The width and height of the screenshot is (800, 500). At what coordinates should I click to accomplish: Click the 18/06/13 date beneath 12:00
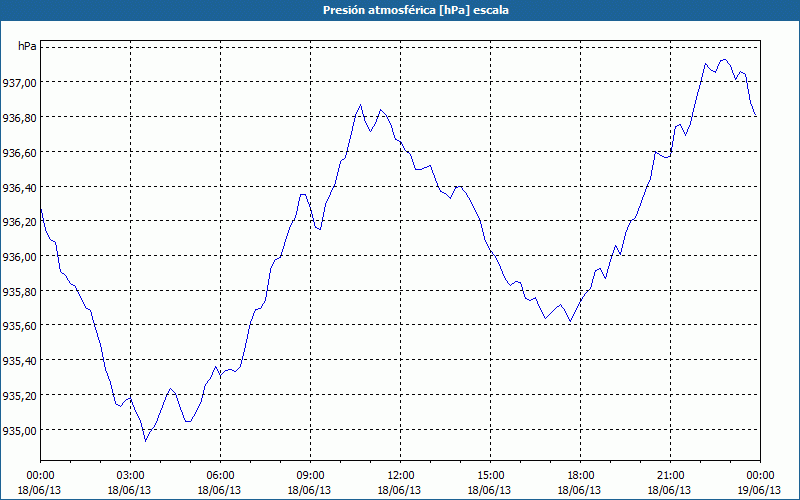[x=401, y=490]
